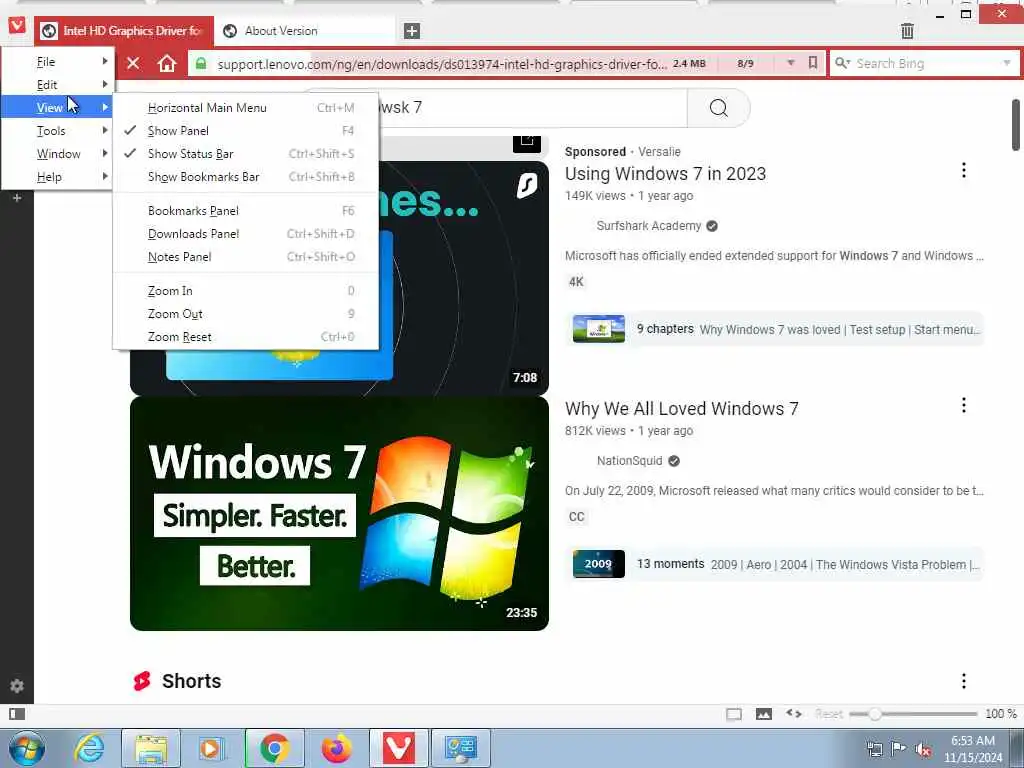The height and width of the screenshot is (768, 1024).
Task: Open Downloads Panel from menu
Action: pos(246,234)
